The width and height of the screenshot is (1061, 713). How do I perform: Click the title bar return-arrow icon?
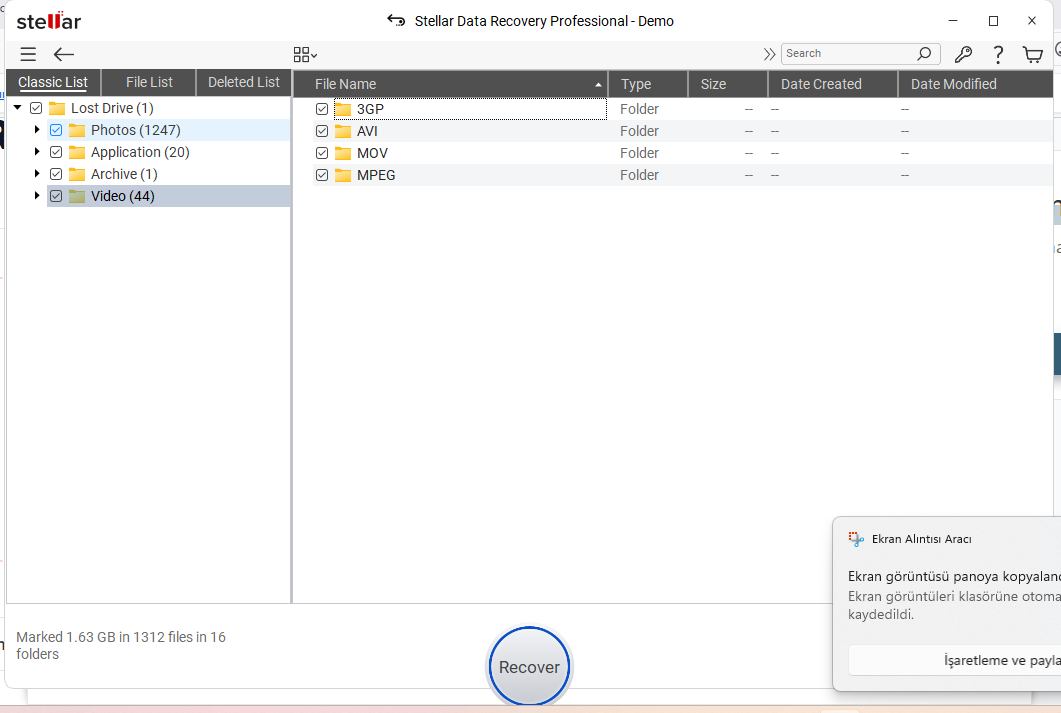(396, 20)
